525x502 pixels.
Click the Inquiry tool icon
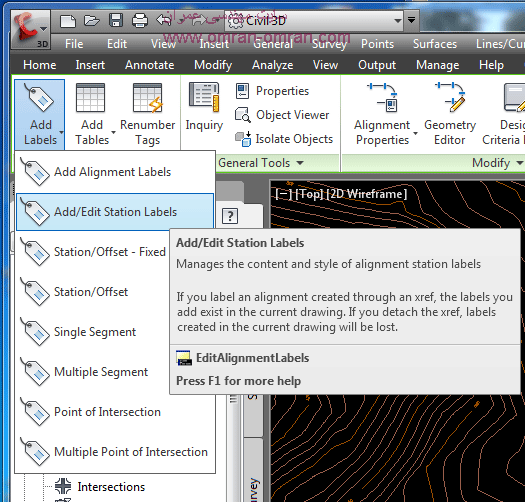pos(204,97)
